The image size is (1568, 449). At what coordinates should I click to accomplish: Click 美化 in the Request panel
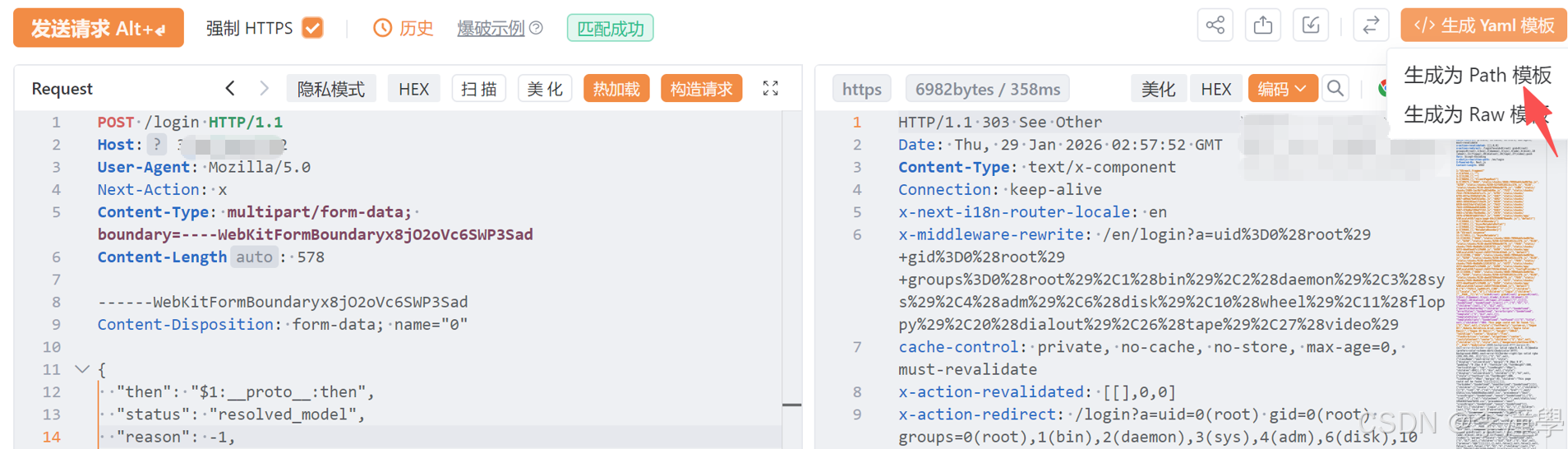pos(545,89)
